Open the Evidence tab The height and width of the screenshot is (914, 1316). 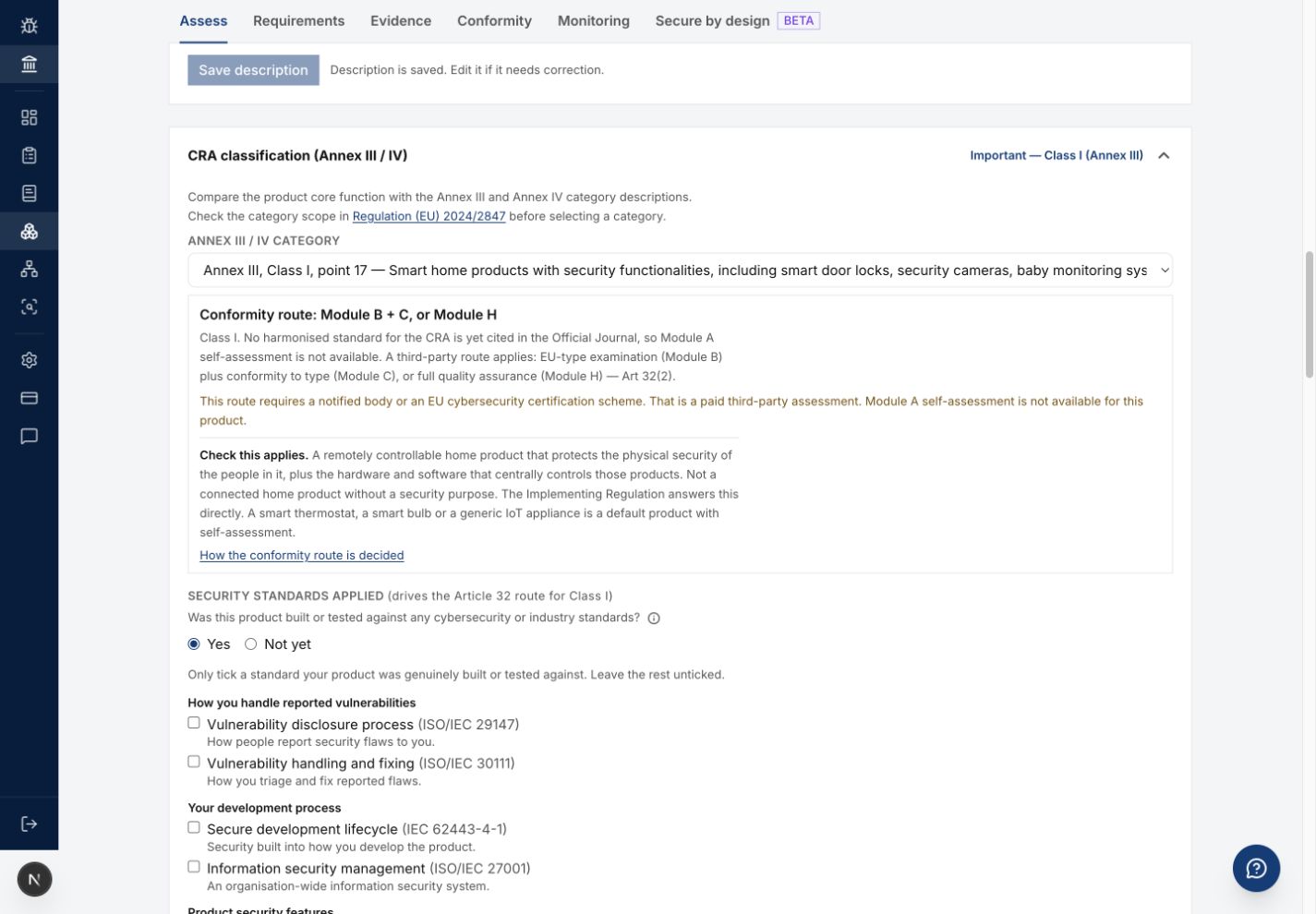pos(401,20)
